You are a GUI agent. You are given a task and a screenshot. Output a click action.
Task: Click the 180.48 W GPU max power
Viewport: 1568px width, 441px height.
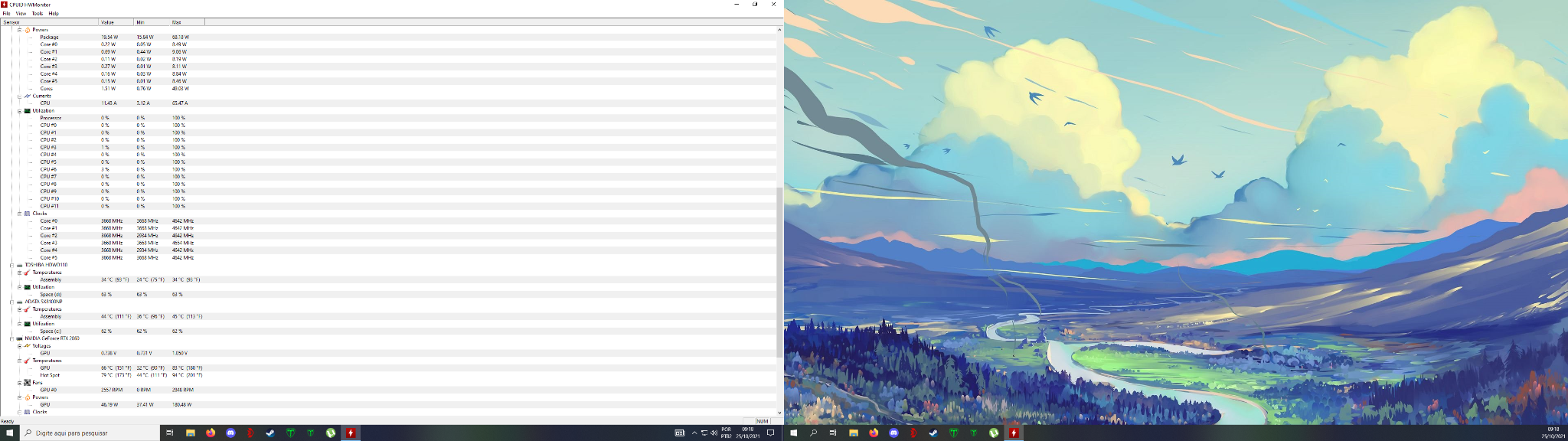[181, 404]
